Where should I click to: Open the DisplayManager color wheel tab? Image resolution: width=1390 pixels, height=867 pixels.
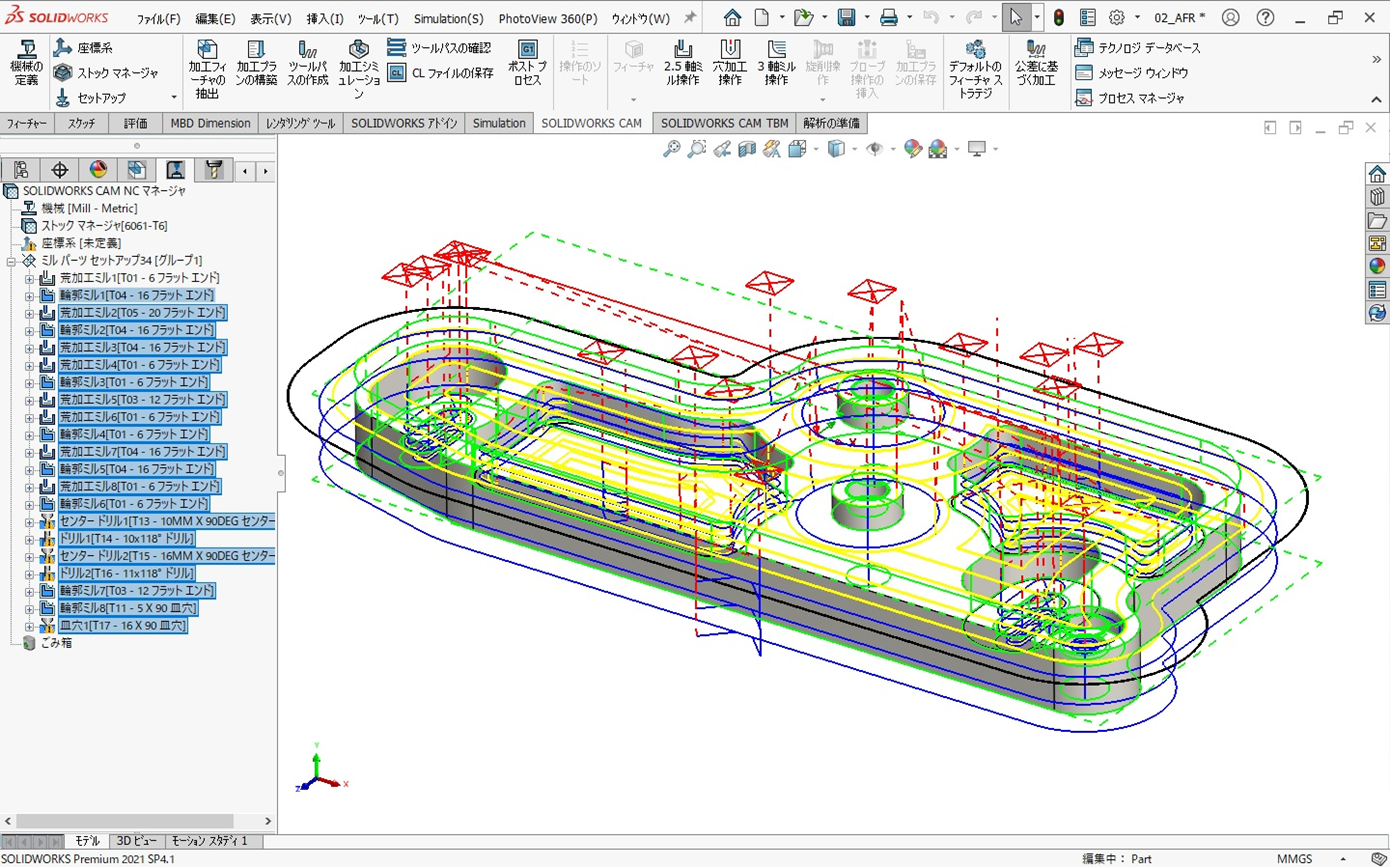coord(98,169)
